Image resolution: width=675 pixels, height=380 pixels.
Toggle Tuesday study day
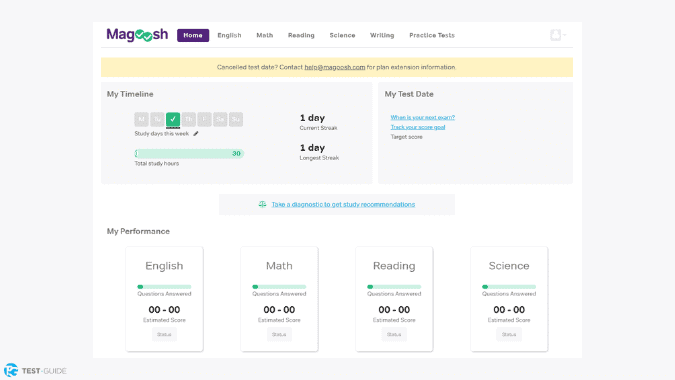point(157,119)
